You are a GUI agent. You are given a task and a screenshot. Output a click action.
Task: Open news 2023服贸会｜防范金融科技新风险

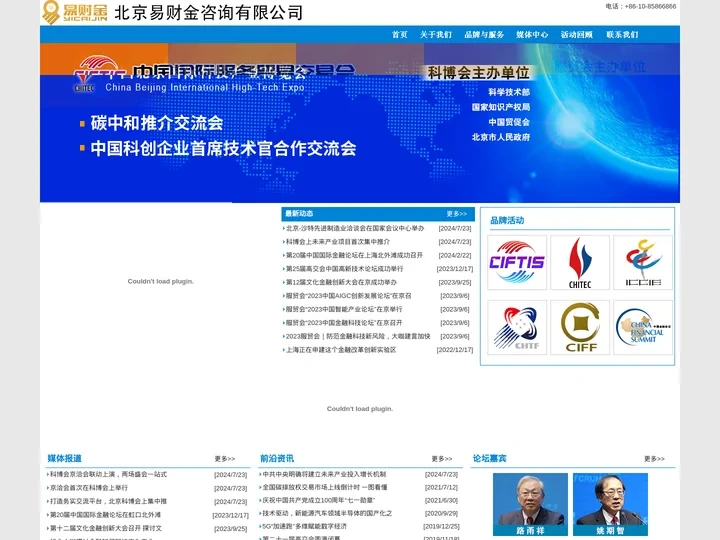pos(358,336)
